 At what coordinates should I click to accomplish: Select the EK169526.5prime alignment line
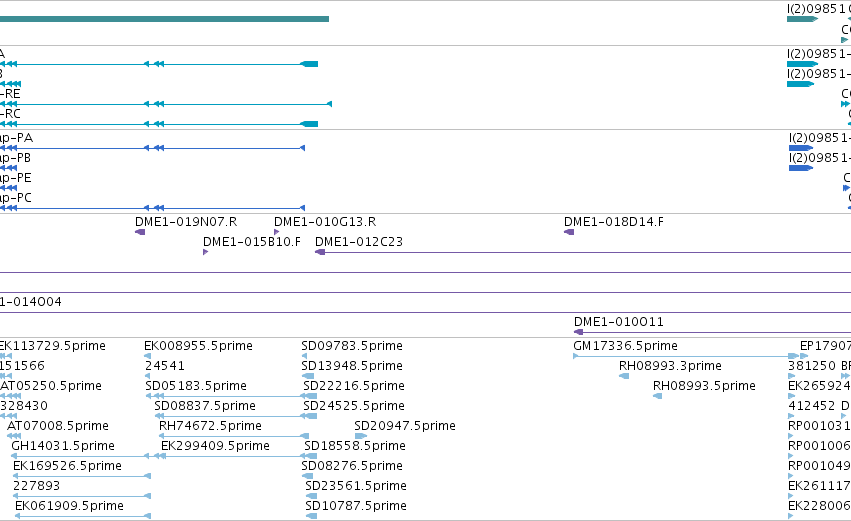82,476
